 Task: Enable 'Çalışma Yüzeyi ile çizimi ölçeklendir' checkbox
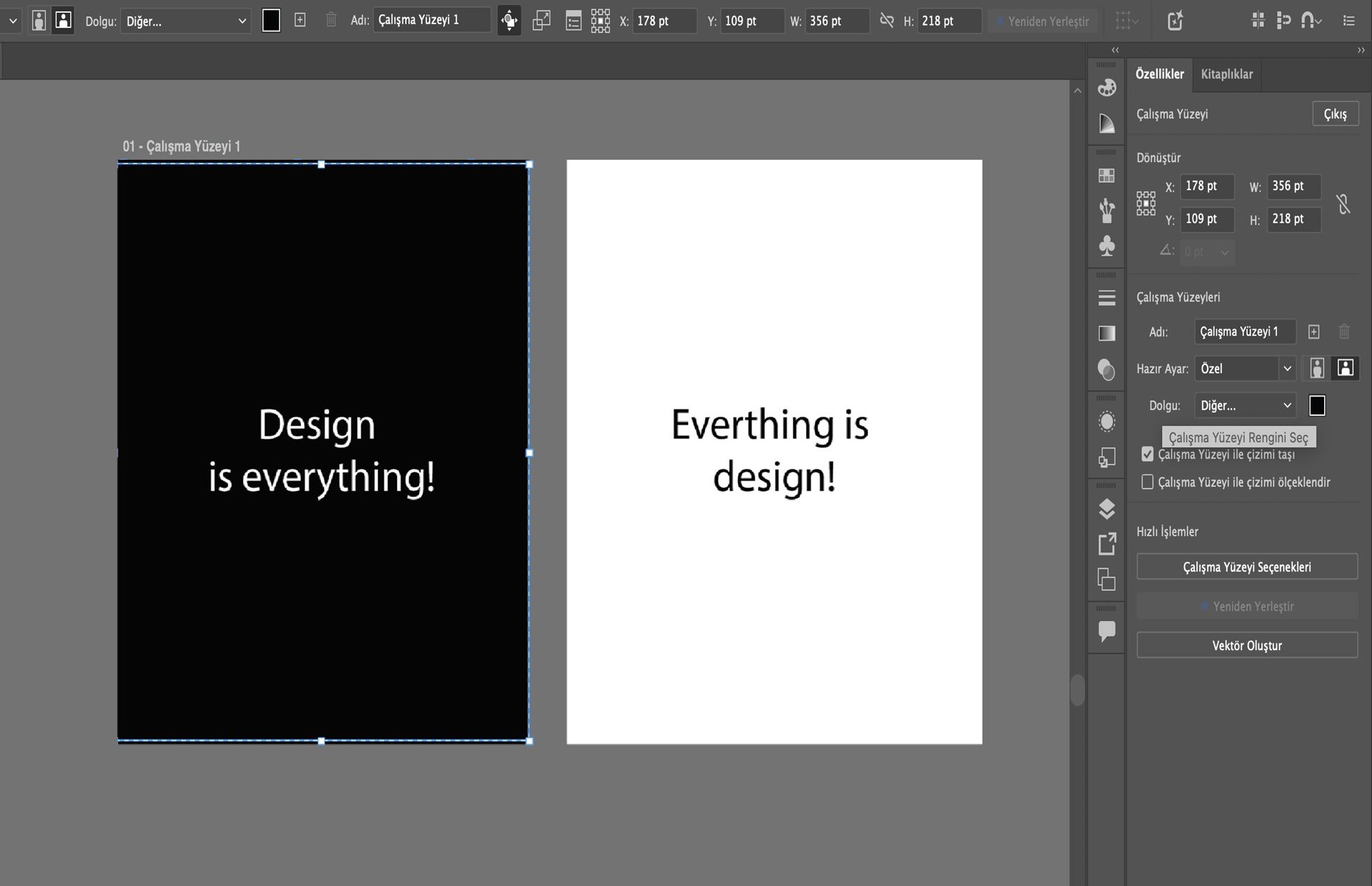pos(1148,482)
